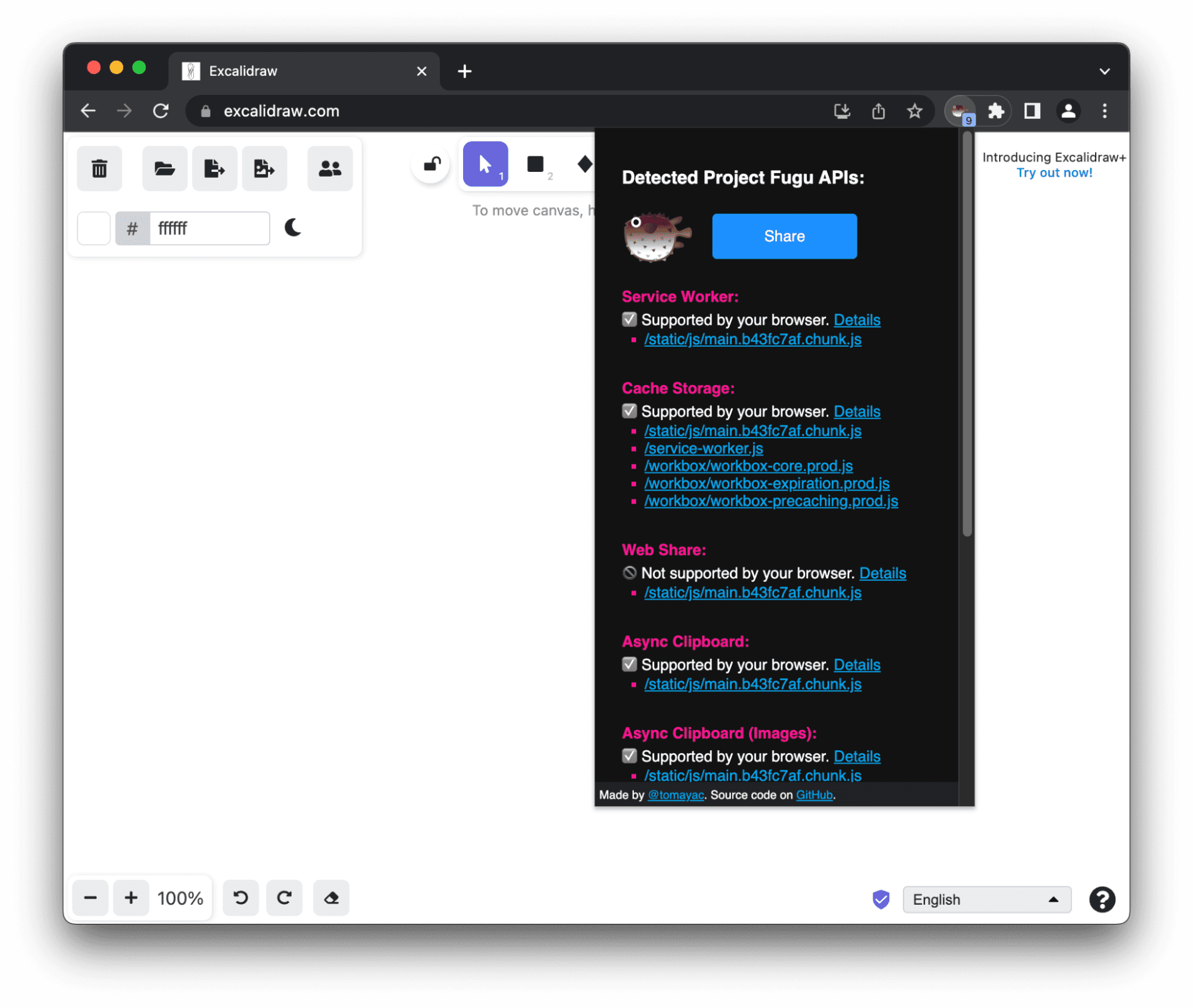This screenshot has width=1193, height=1008.
Task: Click the undo arrow icon
Action: [240, 897]
